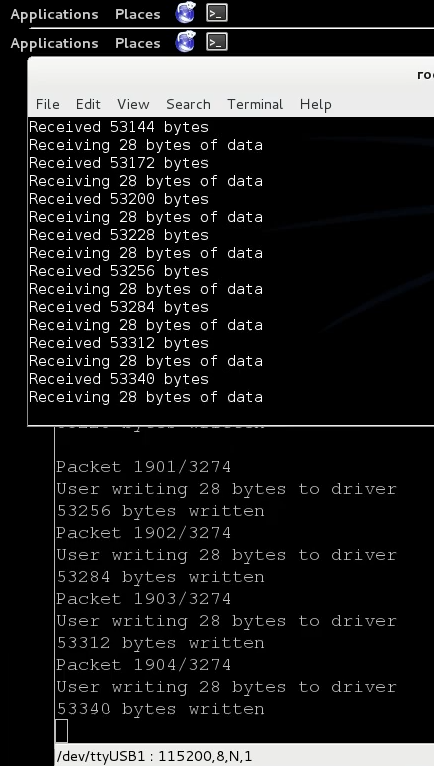Screen dimensions: 434x766
Task: Open Applications menu in top panel
Action: pyautogui.click(x=54, y=14)
